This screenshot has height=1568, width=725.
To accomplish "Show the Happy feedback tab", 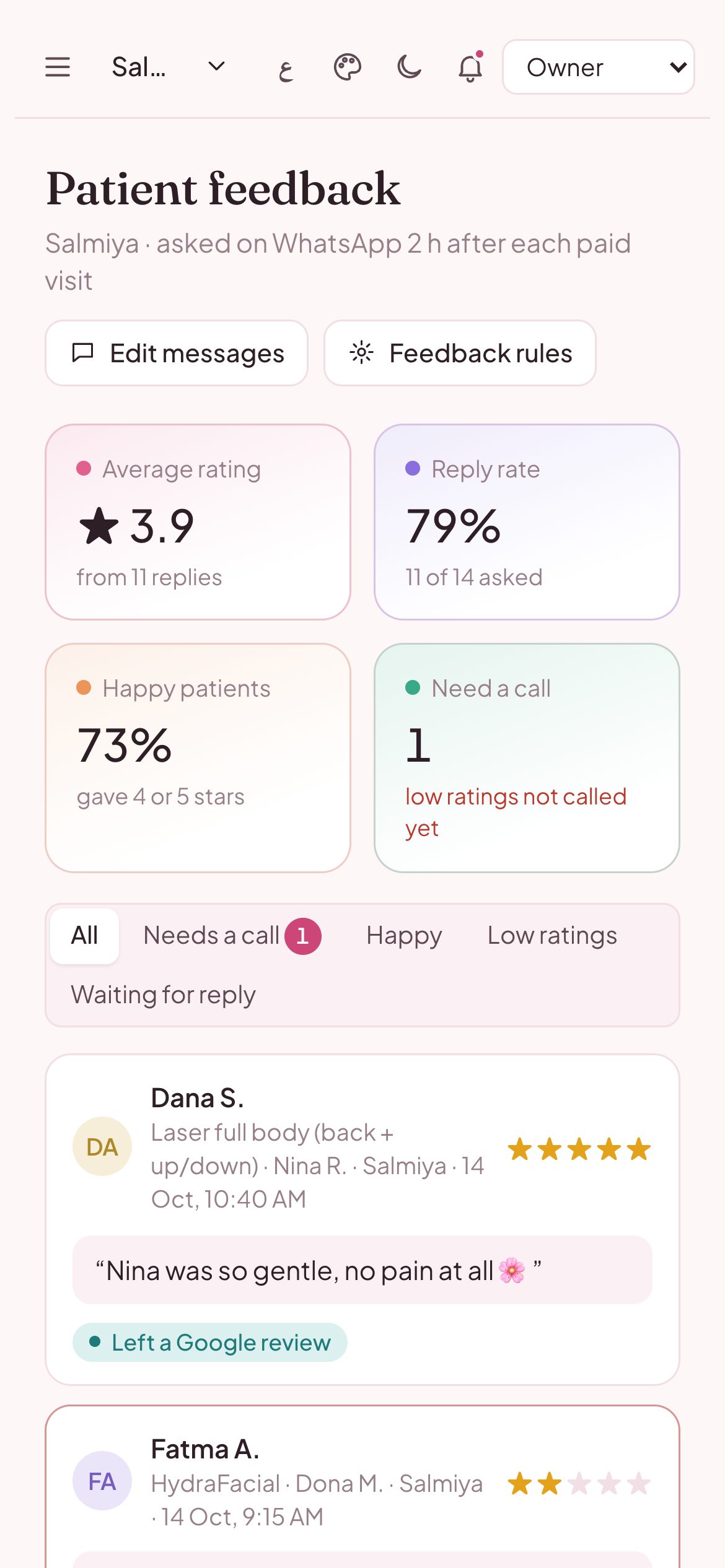I will pos(404,936).
